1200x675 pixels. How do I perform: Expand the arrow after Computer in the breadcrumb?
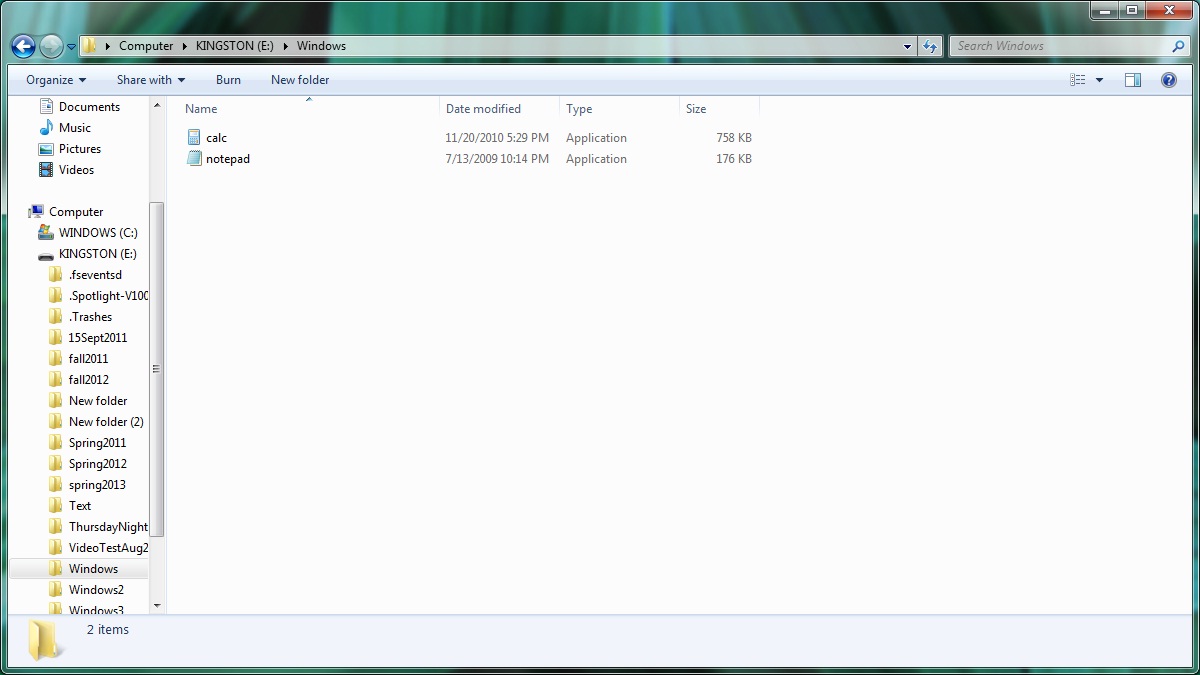(185, 46)
